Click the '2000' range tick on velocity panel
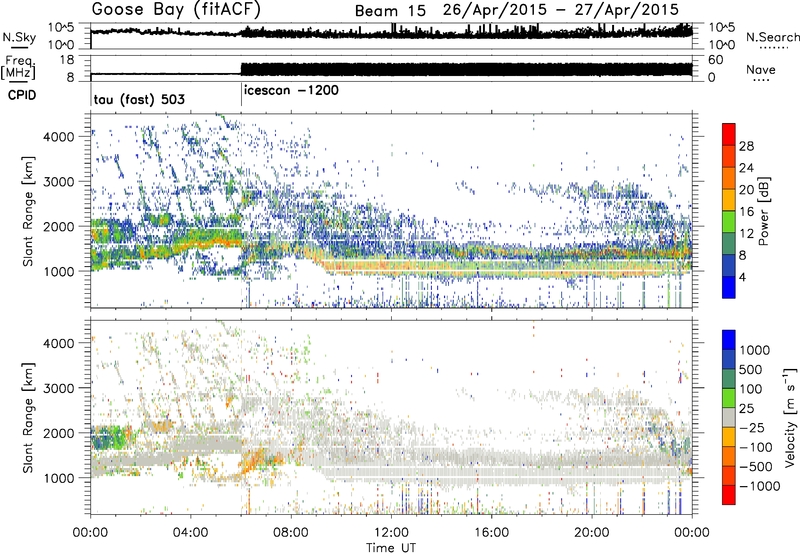800x554 pixels. pos(59,433)
